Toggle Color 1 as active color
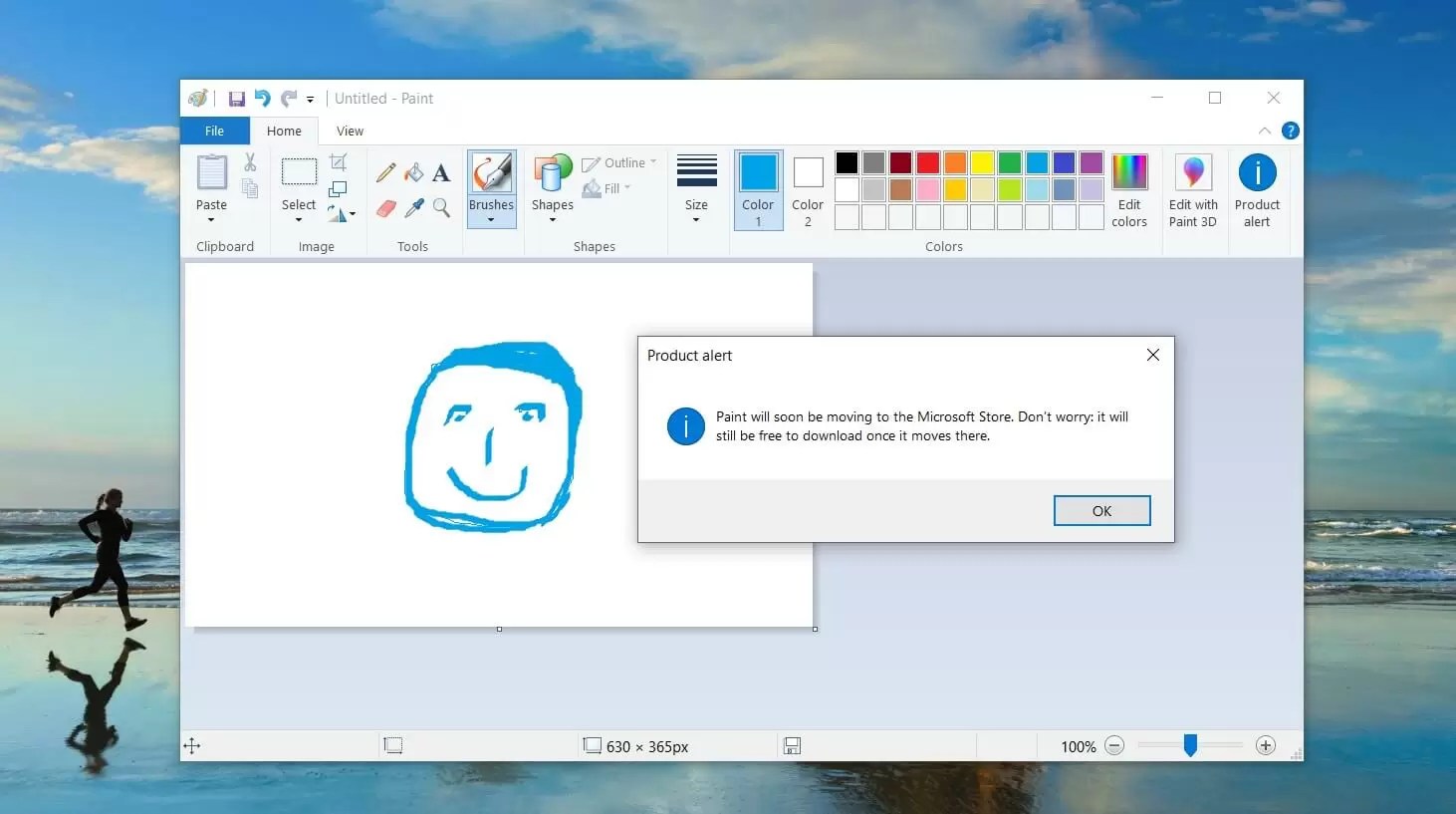Viewport: 1456px width, 814px height. point(758,189)
